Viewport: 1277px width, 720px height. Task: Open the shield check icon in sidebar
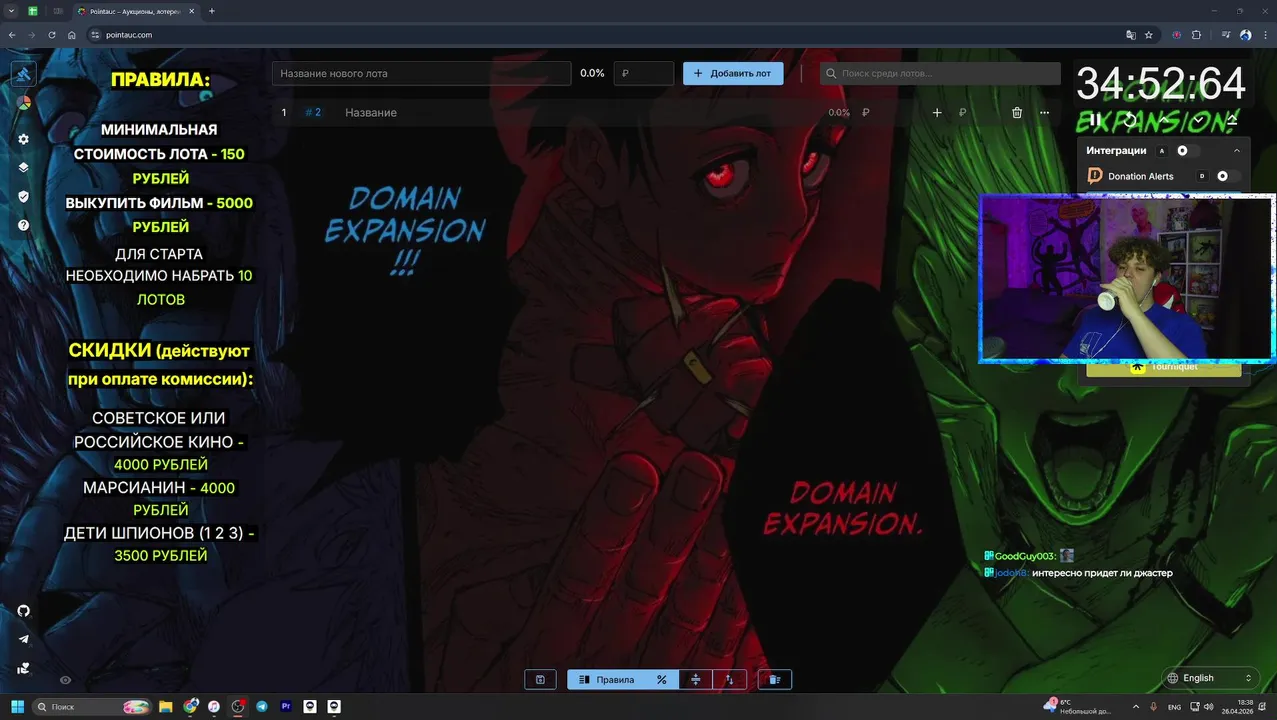point(23,197)
